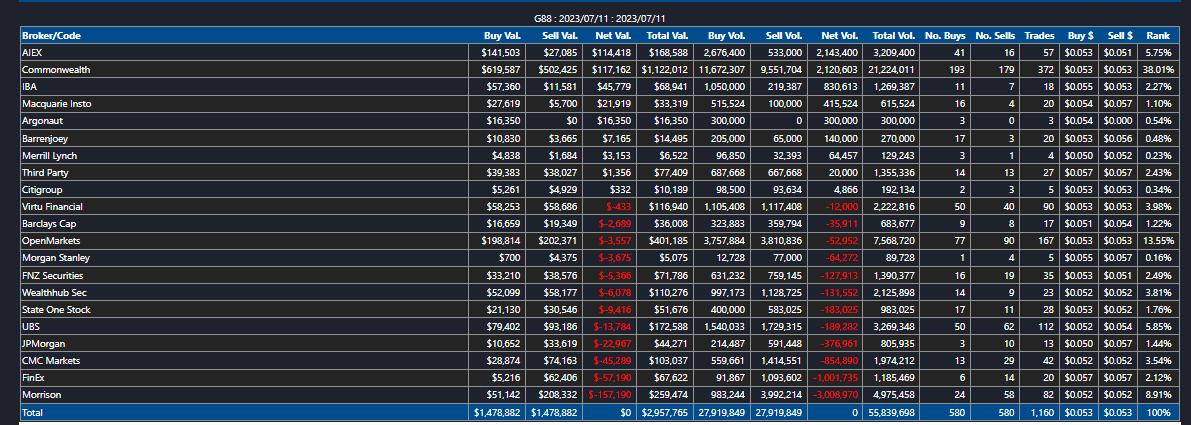Click the Trades column header
The width and height of the screenshot is (1191, 425).
click(x=1039, y=36)
